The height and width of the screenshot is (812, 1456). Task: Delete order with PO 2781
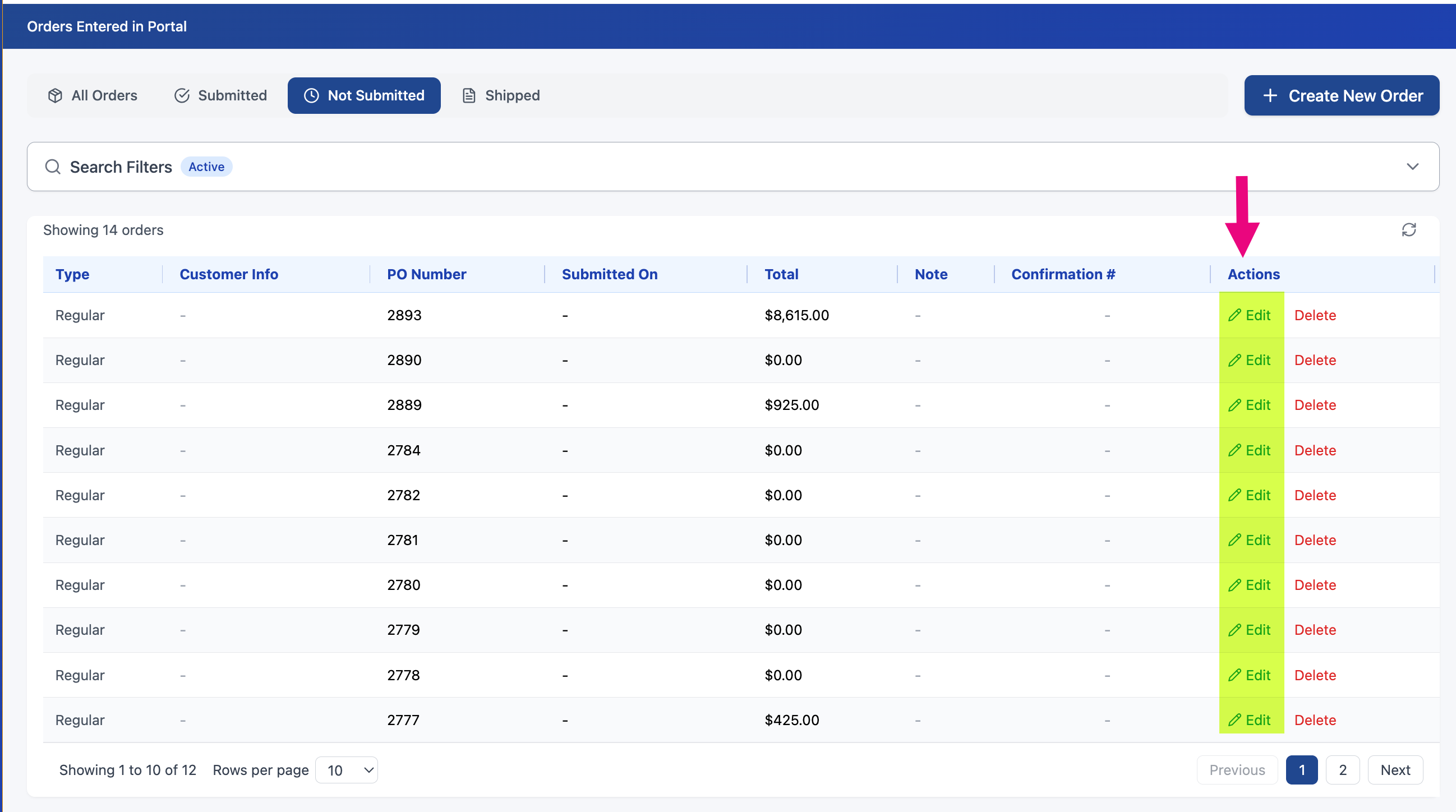[1315, 540]
